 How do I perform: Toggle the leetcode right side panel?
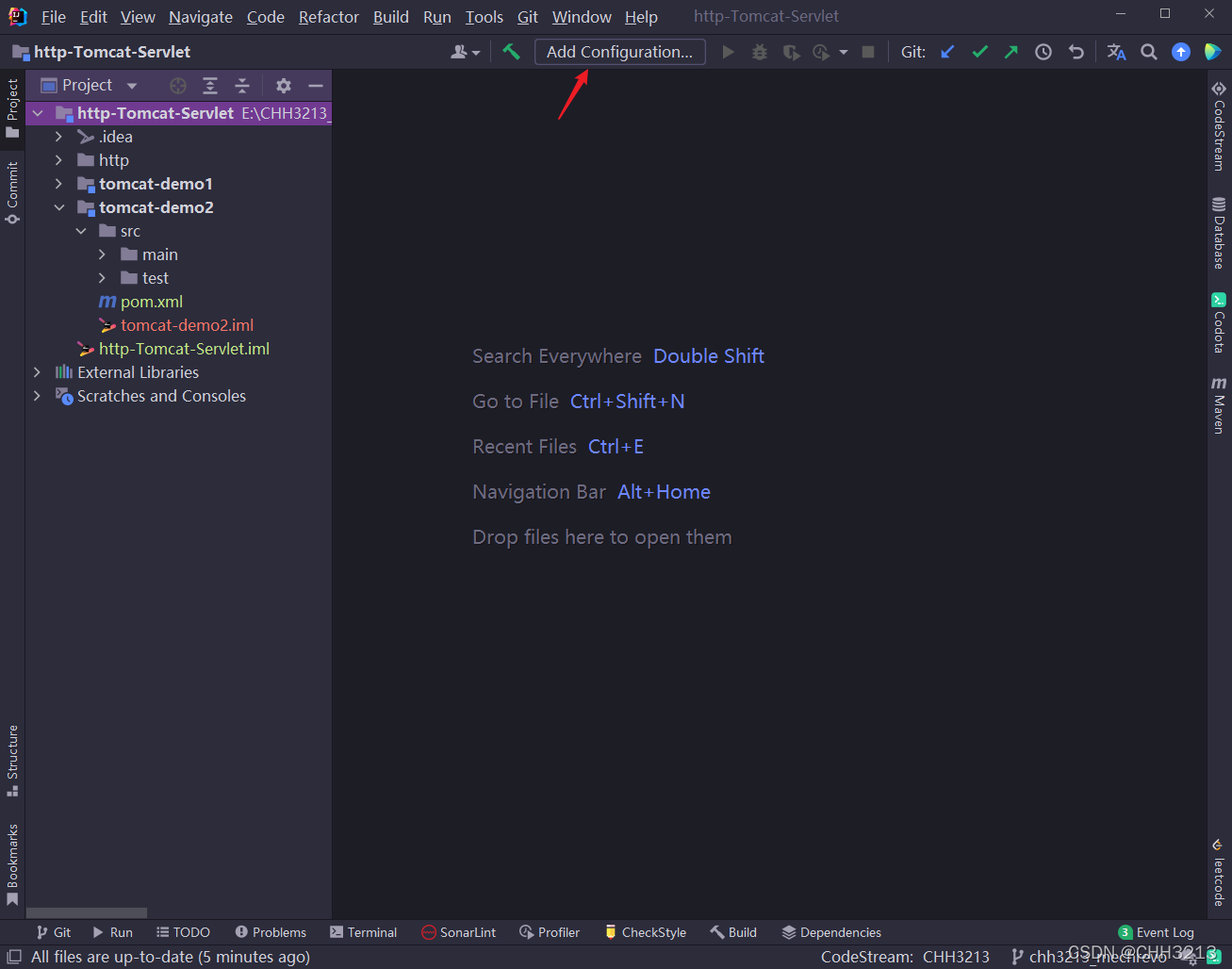click(x=1219, y=872)
